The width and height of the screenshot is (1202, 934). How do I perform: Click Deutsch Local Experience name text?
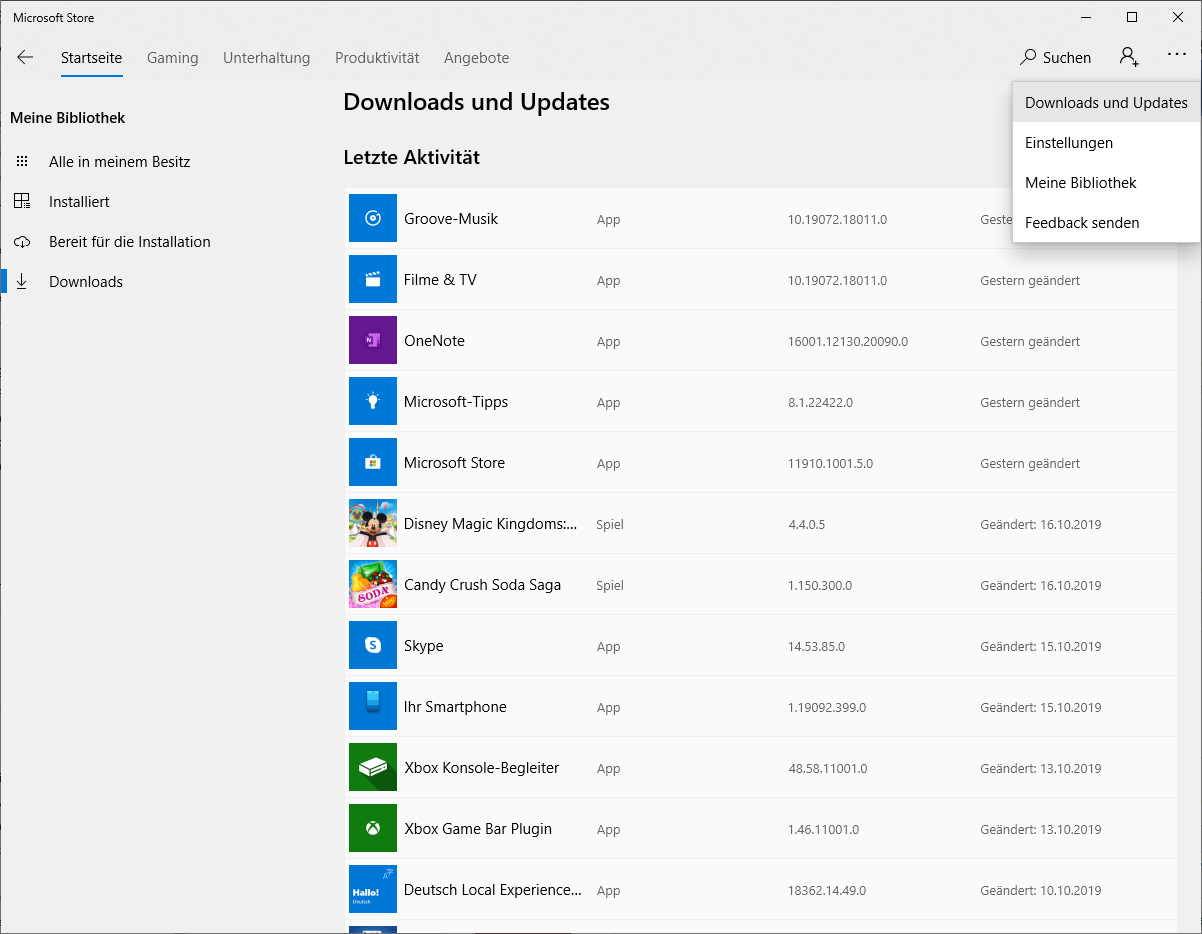pyautogui.click(x=493, y=889)
